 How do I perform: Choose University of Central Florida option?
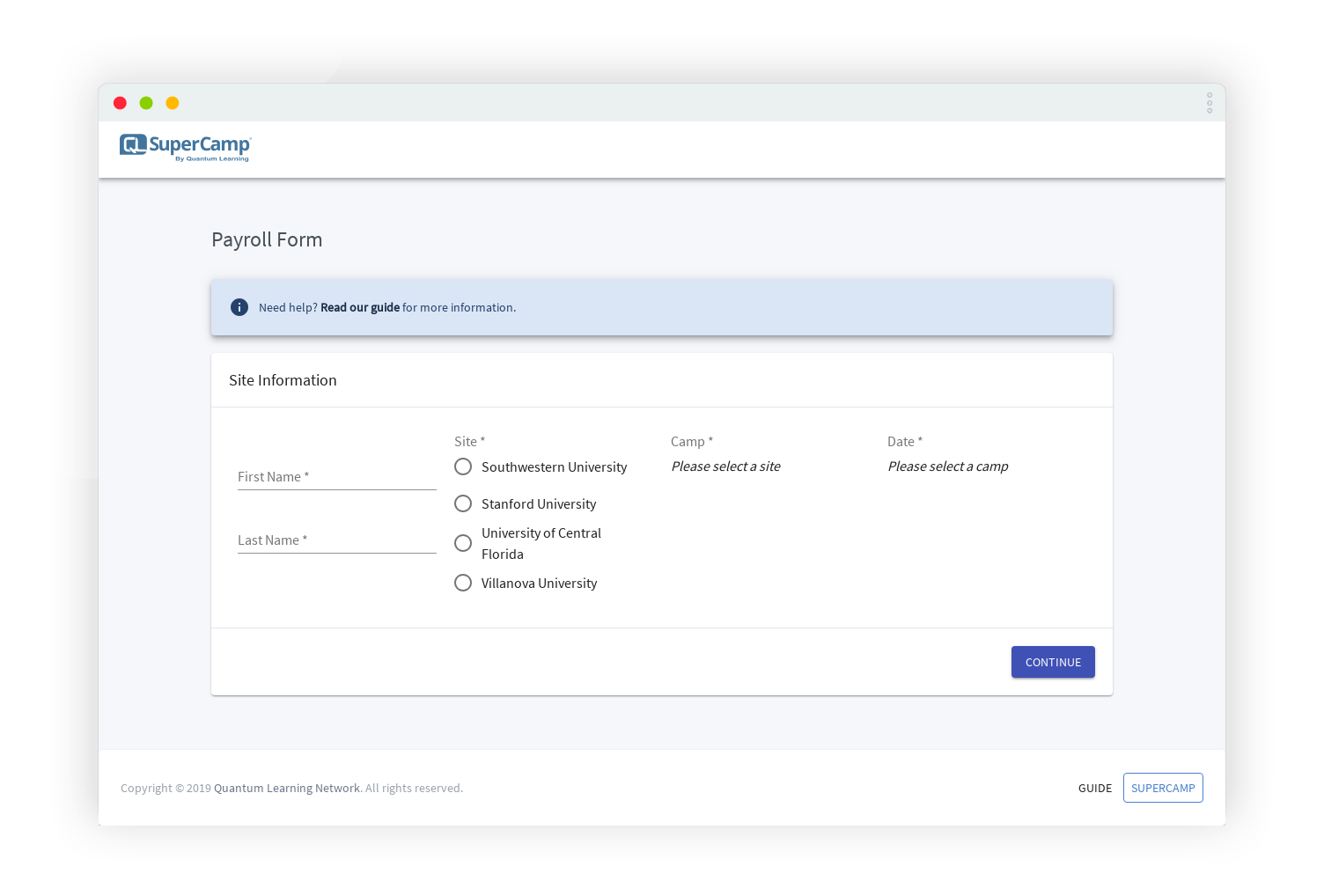click(x=463, y=543)
